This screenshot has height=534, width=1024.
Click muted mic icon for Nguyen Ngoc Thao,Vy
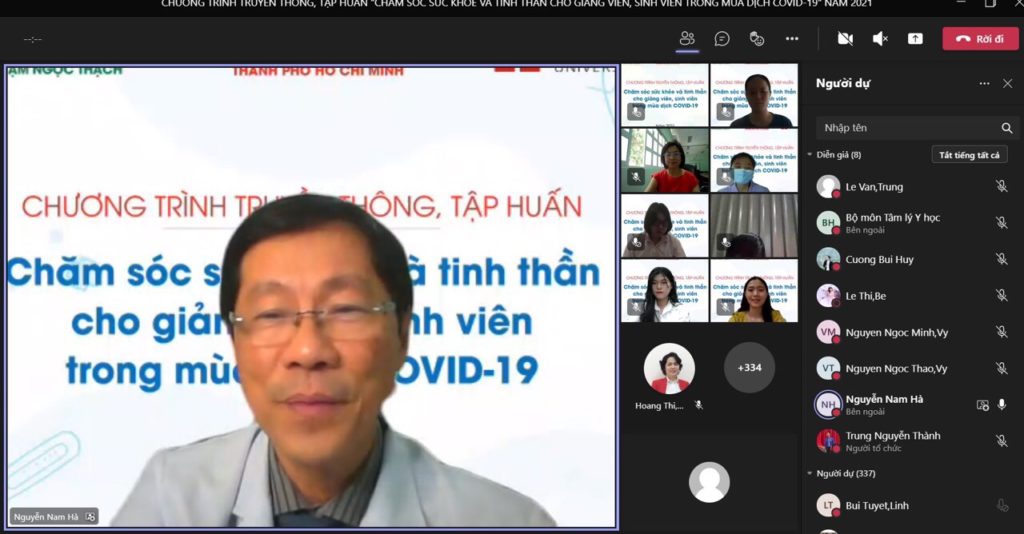coord(1002,368)
